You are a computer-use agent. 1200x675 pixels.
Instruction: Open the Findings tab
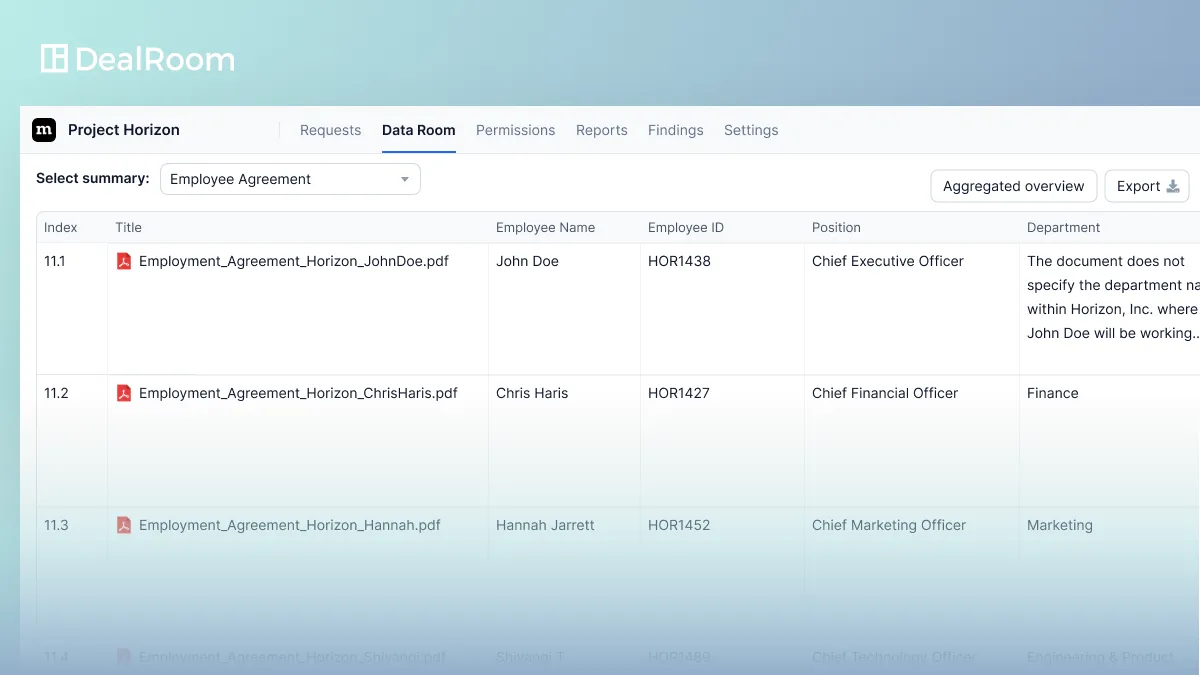[x=676, y=130]
